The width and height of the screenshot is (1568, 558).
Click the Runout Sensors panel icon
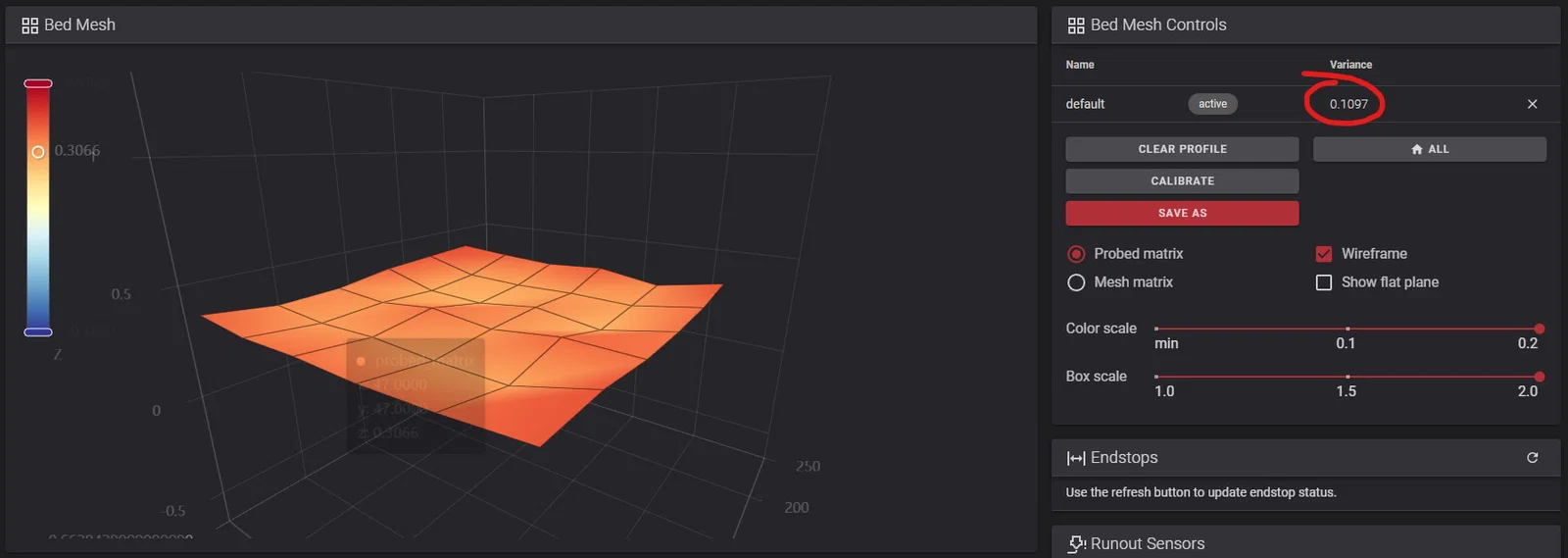tap(1076, 544)
